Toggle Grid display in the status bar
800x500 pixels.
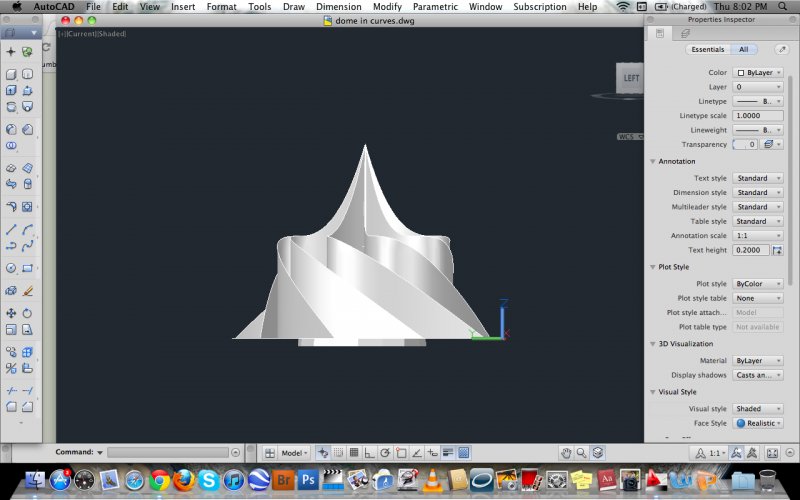click(x=354, y=453)
